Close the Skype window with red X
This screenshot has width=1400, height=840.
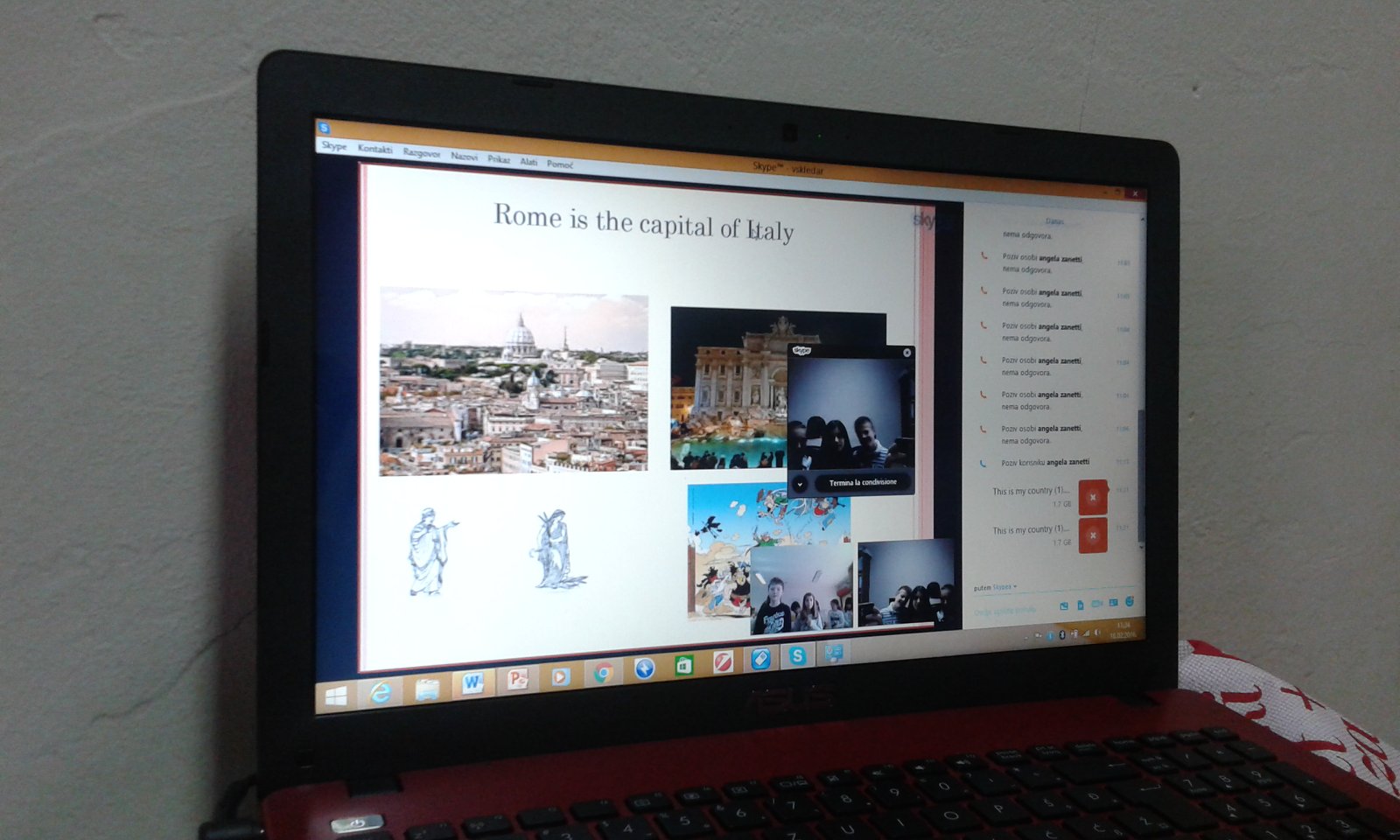coord(1136,193)
